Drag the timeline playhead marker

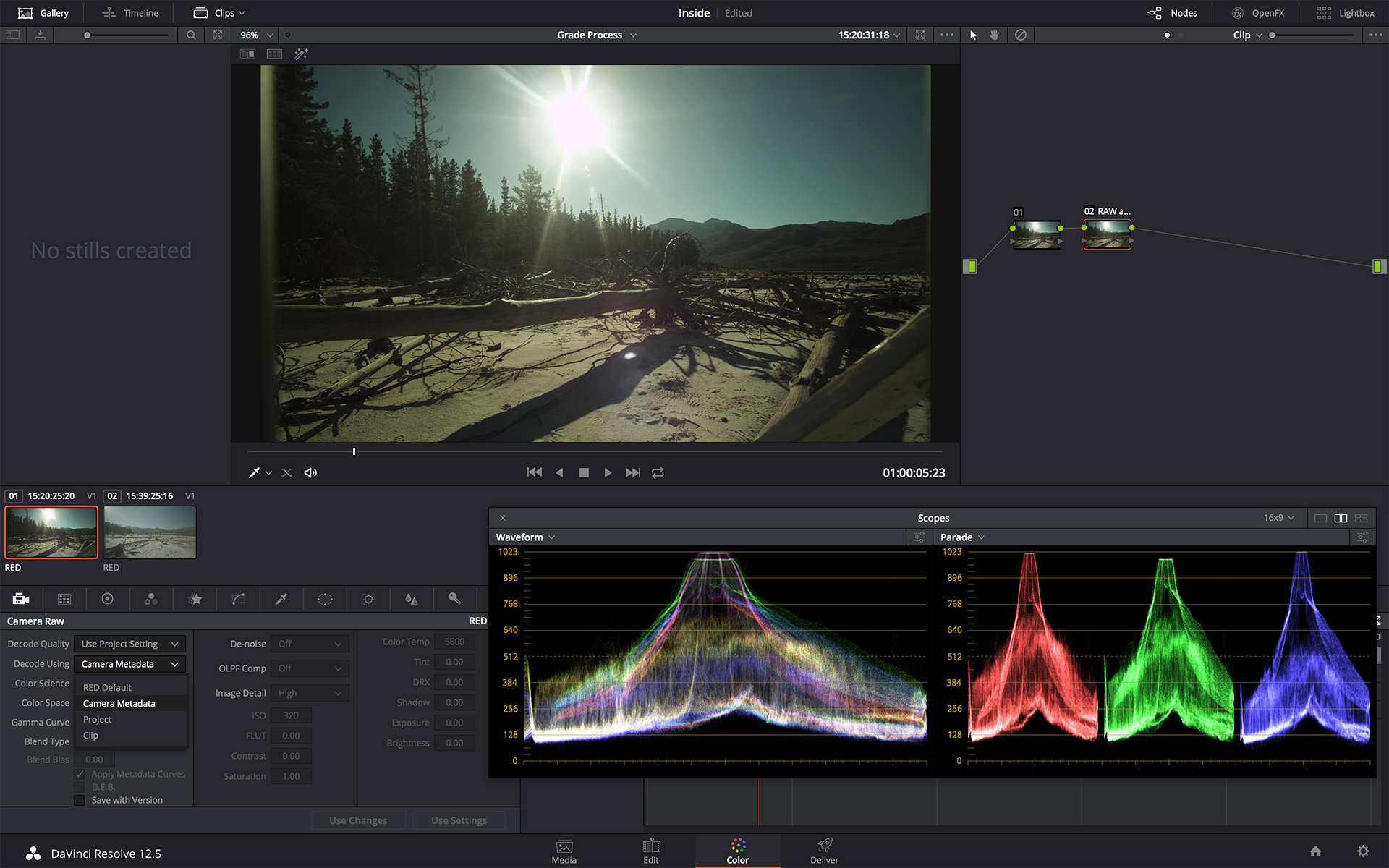click(x=354, y=451)
